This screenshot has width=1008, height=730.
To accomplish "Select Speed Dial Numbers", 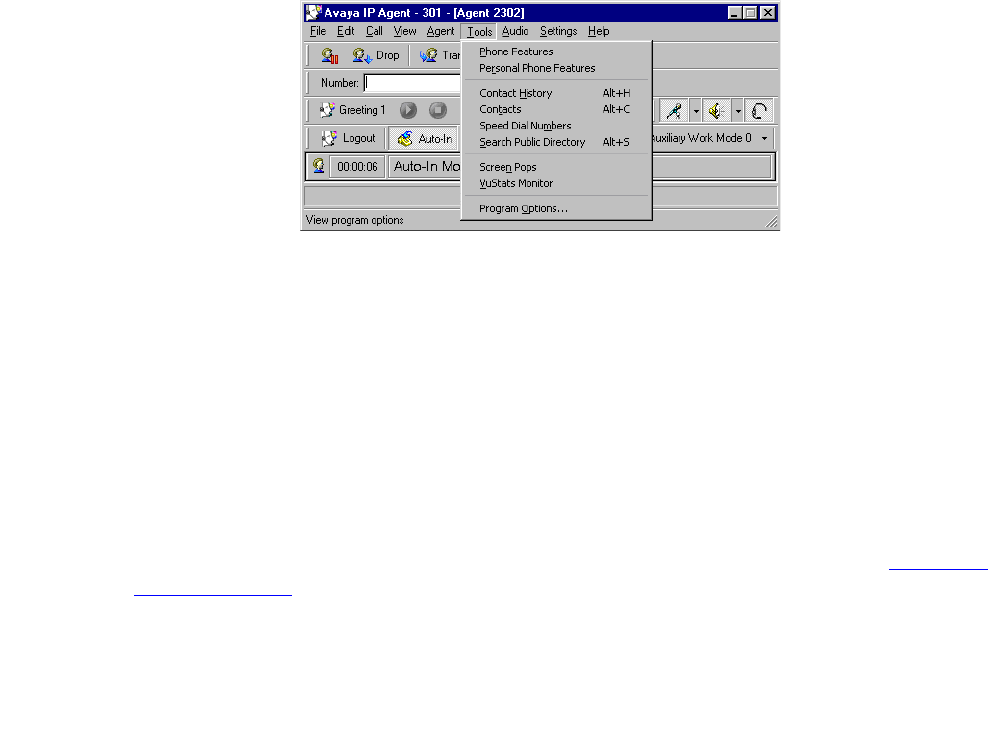I will 557,126.
